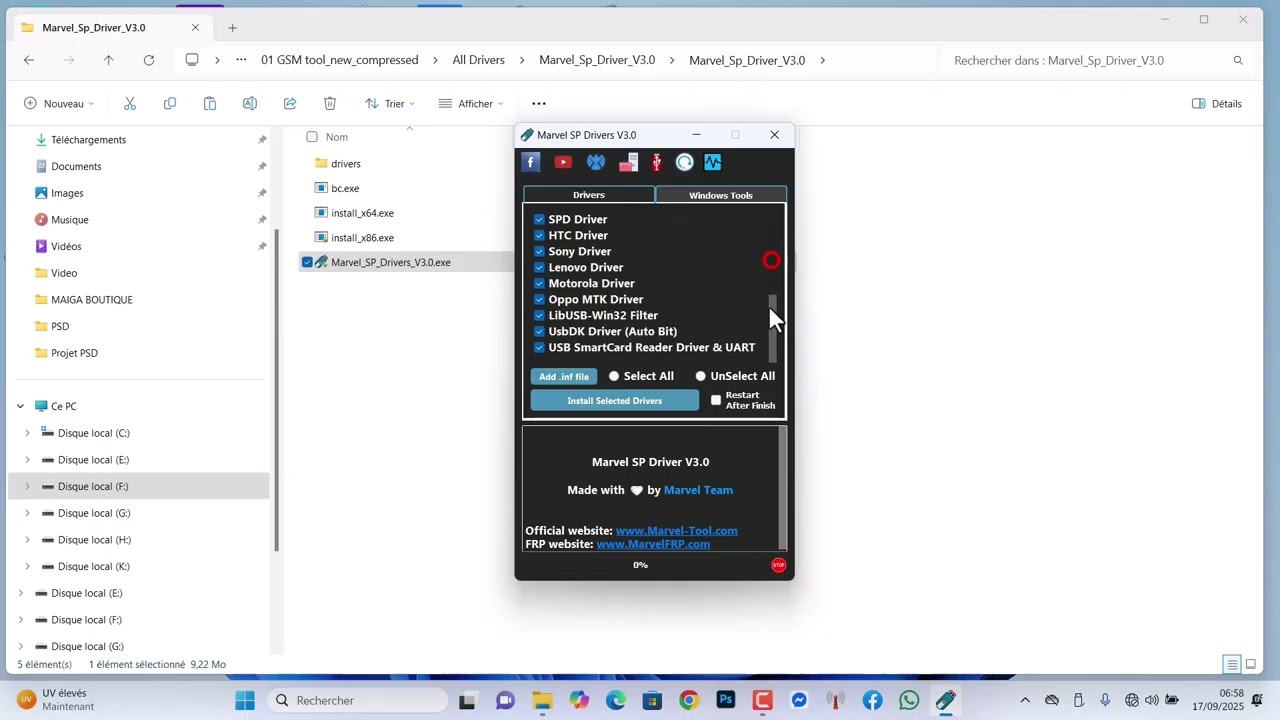
Task: Go back in File Explorer
Action: [x=29, y=60]
